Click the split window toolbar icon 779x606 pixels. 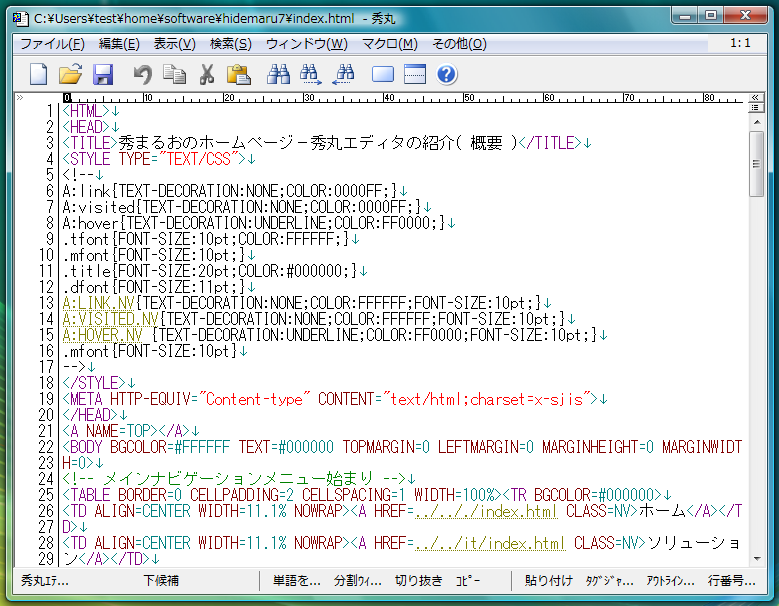pyautogui.click(x=415, y=75)
